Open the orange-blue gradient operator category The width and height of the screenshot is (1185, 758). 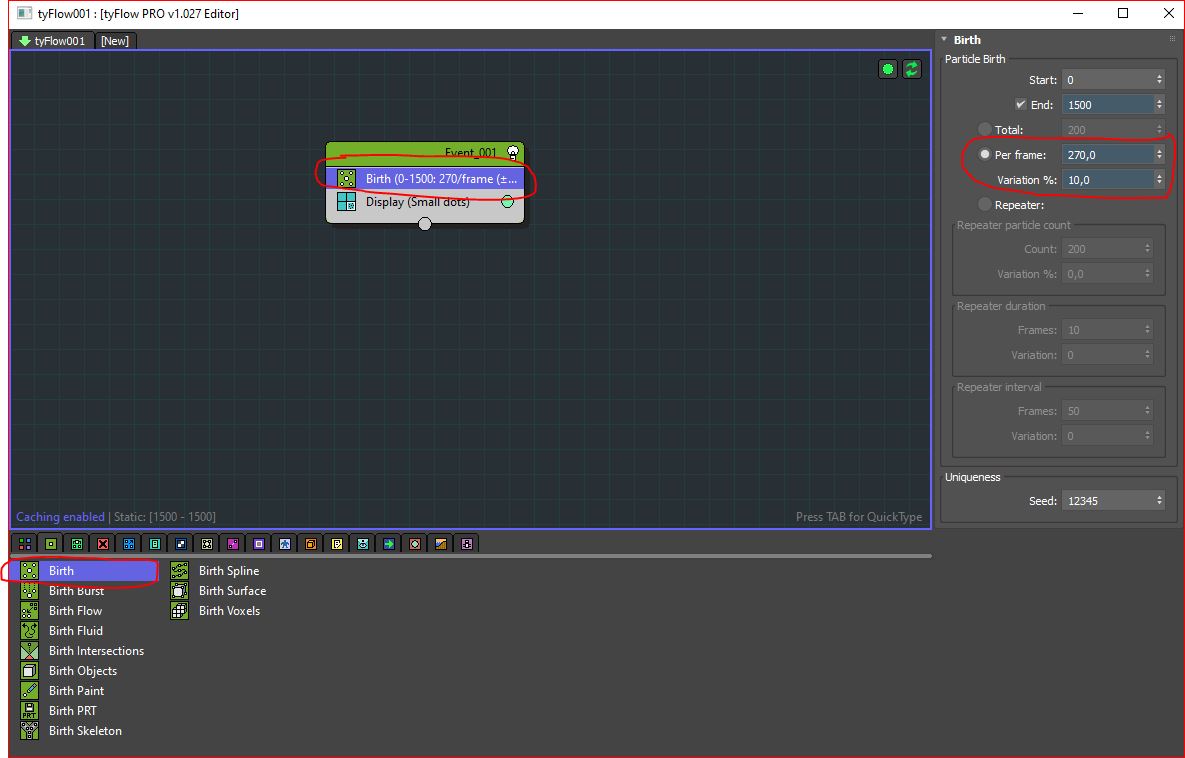(441, 543)
